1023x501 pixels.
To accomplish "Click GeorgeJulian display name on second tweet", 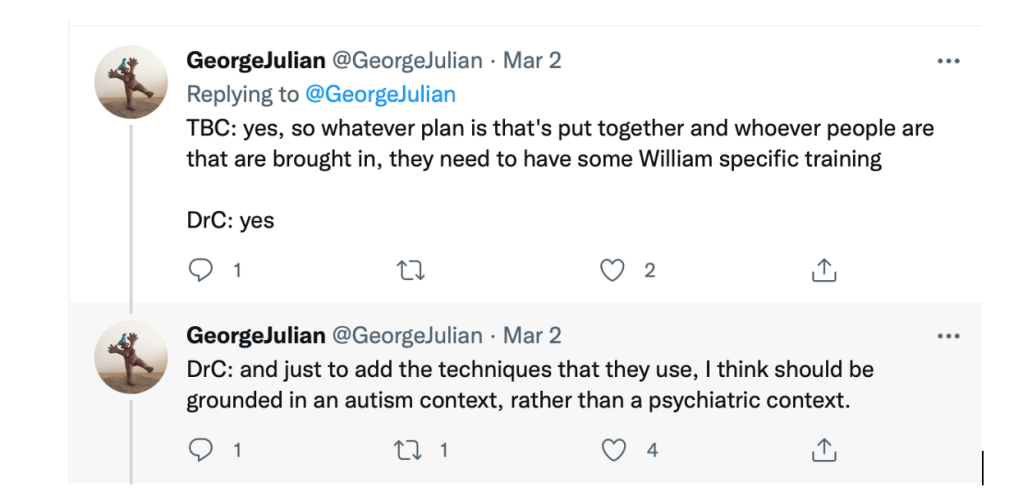I will click(x=256, y=335).
